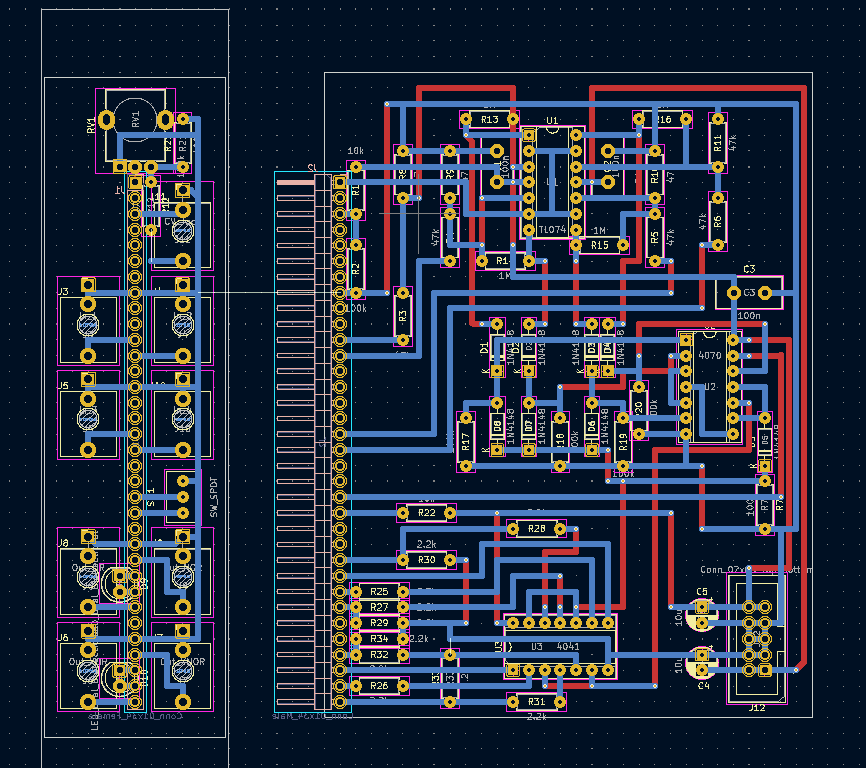
Task: Select resistor R25 footprint
Action: (379, 592)
